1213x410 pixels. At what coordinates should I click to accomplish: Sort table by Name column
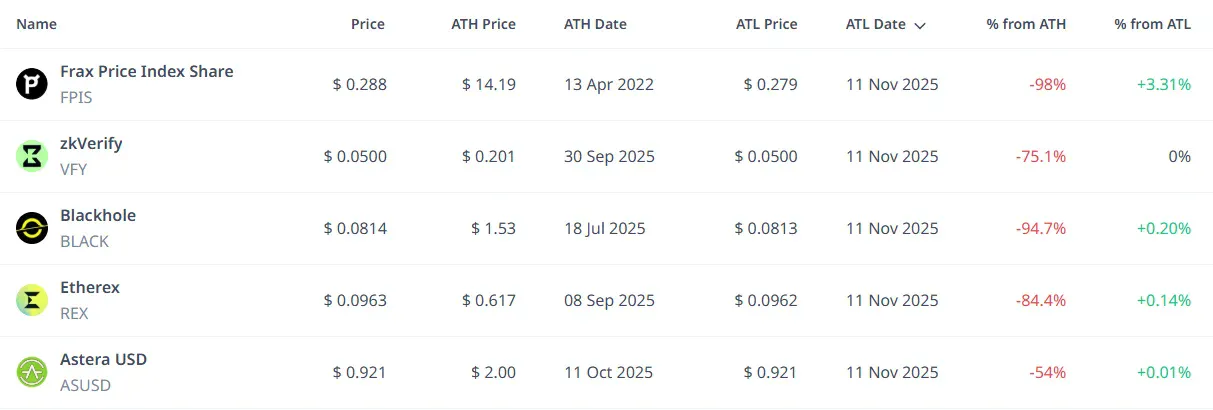click(x=36, y=24)
